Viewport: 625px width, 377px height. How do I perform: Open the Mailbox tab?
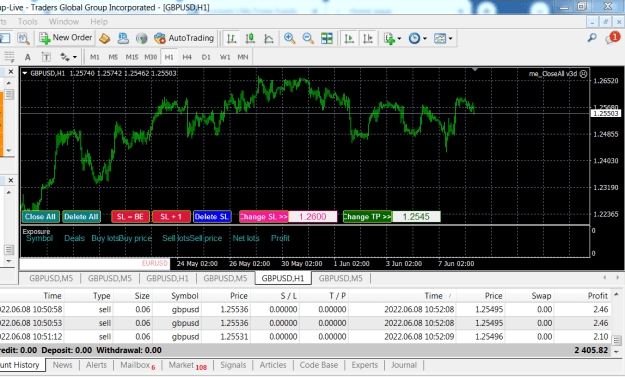pos(138,365)
